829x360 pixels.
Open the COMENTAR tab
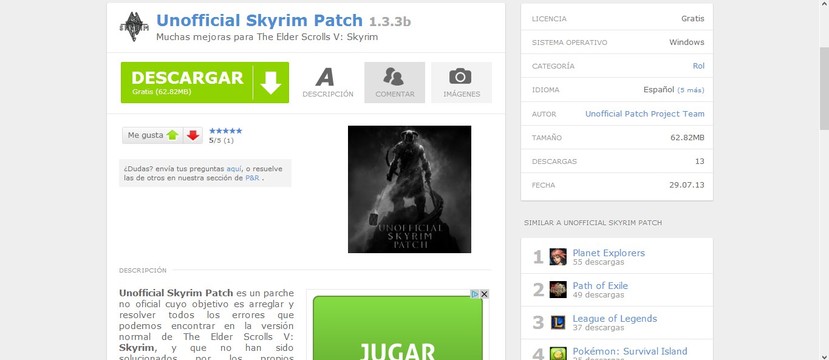click(x=394, y=82)
